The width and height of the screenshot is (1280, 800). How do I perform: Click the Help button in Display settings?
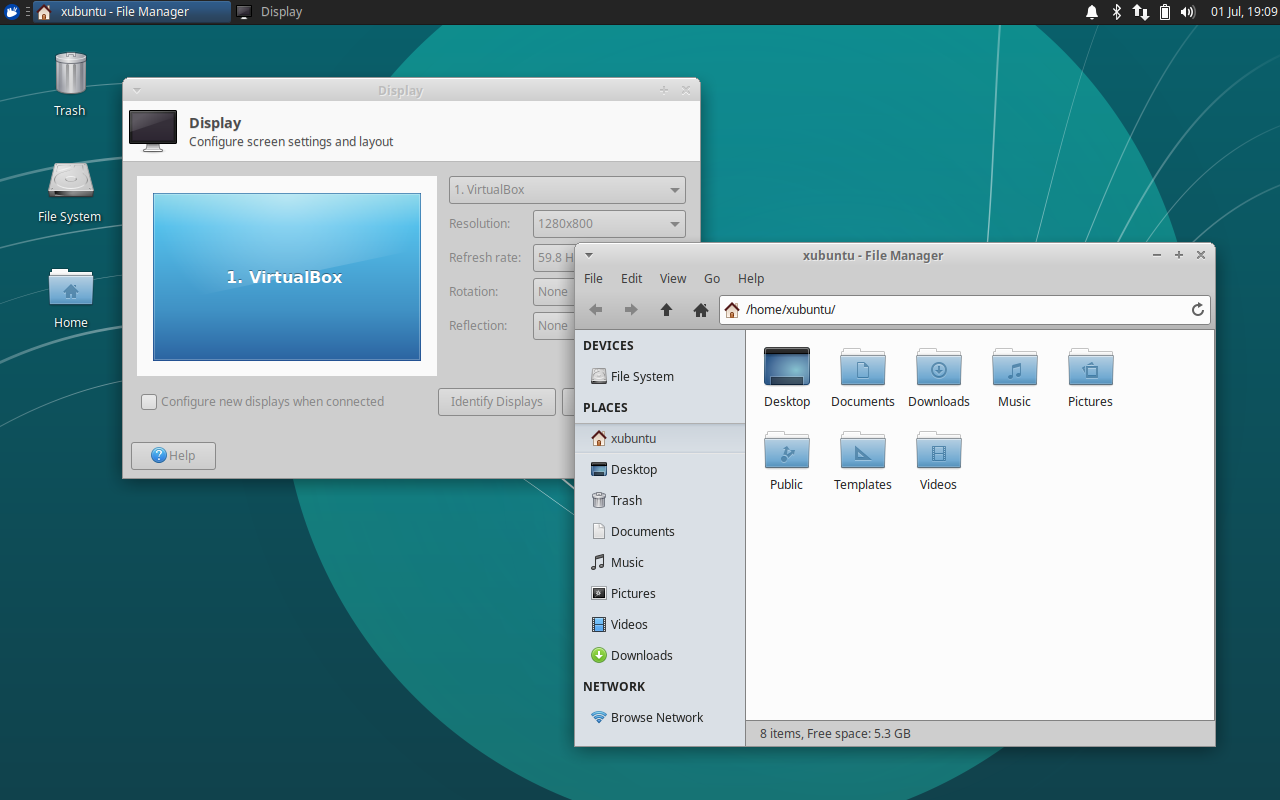173,455
